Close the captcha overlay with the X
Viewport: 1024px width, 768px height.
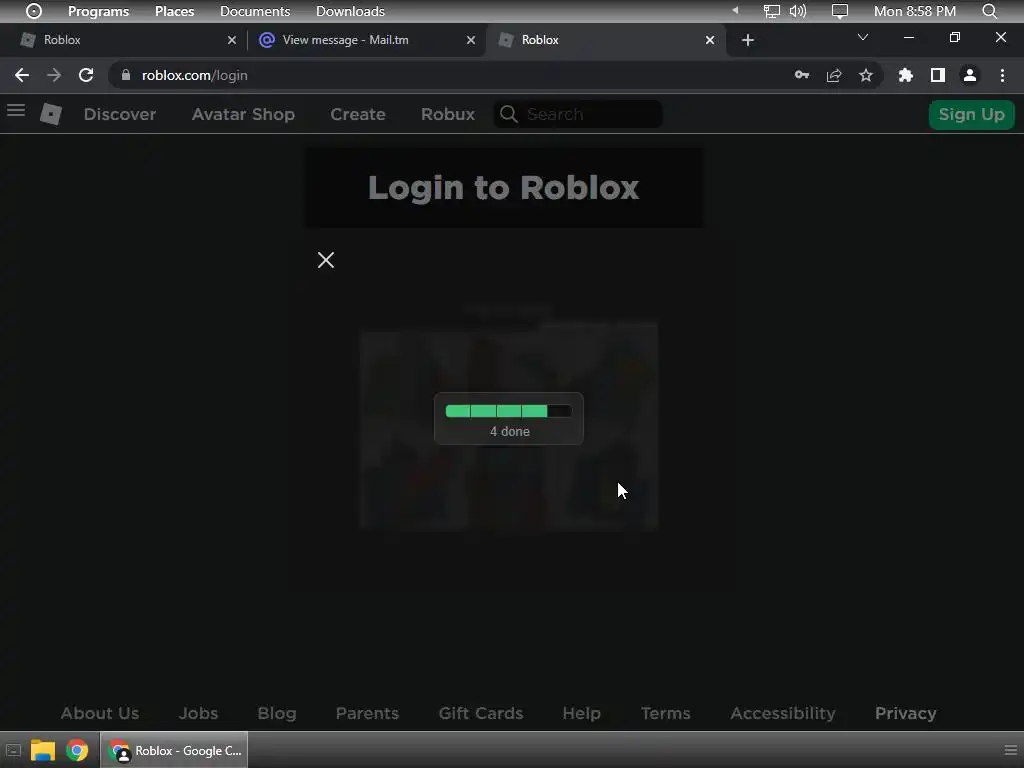pyautogui.click(x=326, y=260)
